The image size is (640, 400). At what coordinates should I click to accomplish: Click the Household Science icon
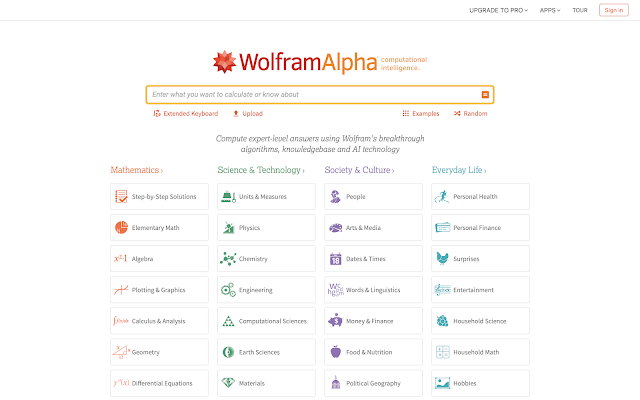[442, 321]
